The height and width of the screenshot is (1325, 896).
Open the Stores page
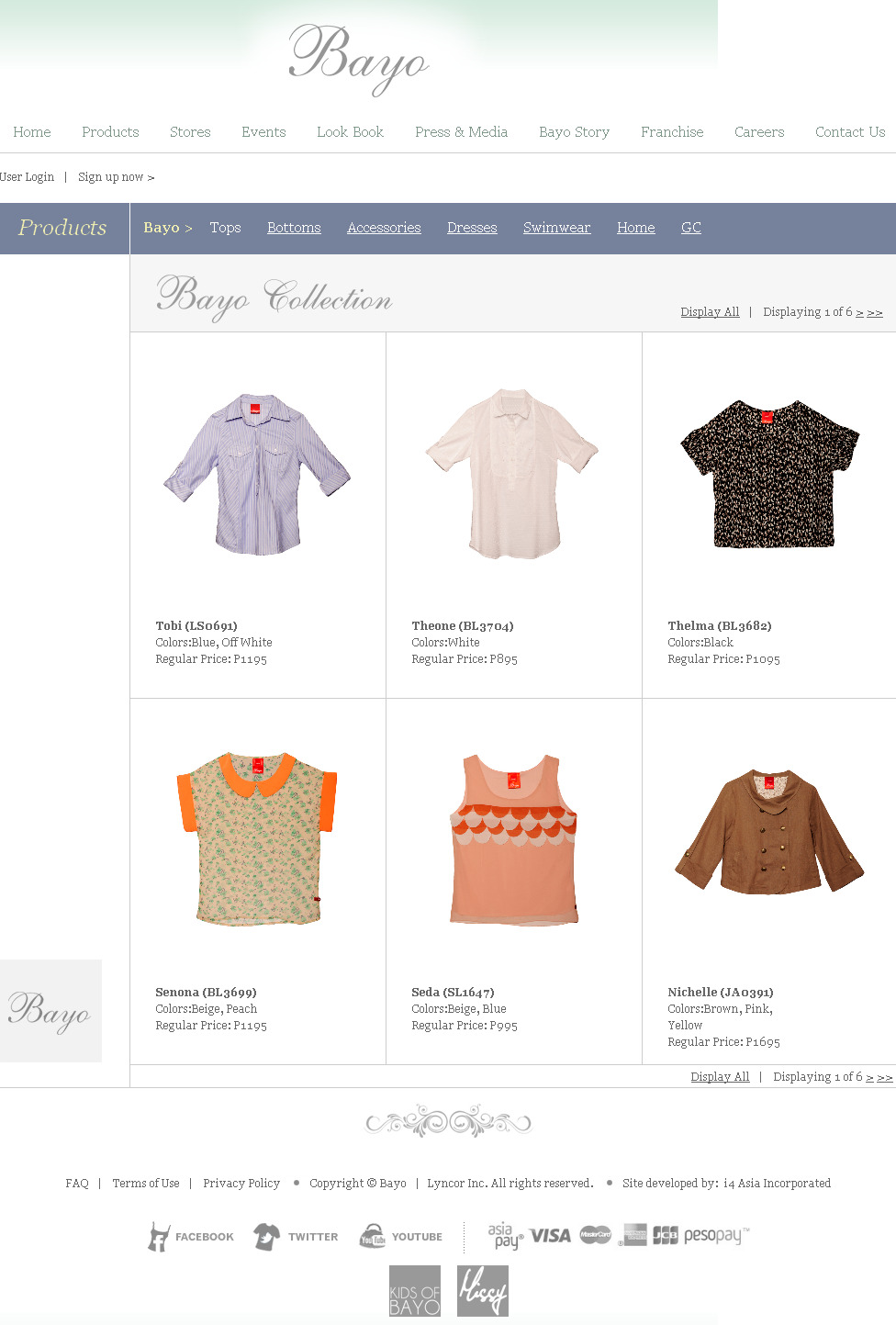click(x=190, y=132)
